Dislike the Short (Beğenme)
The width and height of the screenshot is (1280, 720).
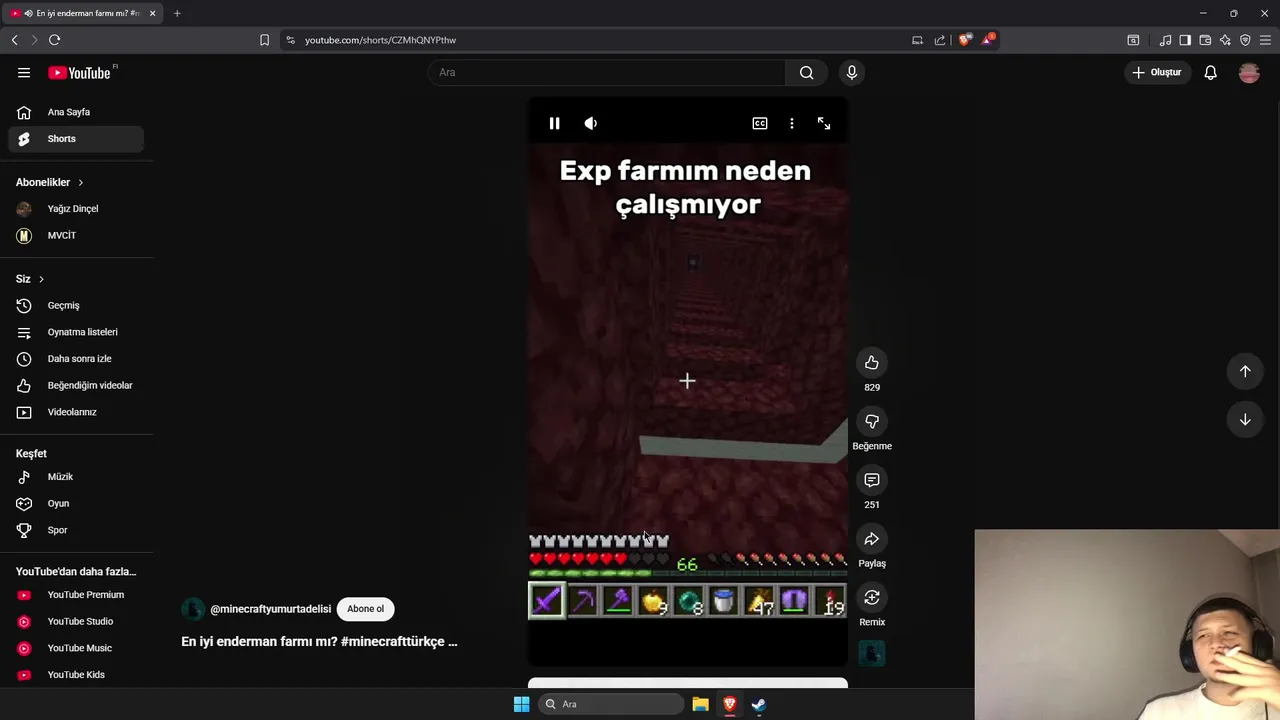(x=872, y=422)
